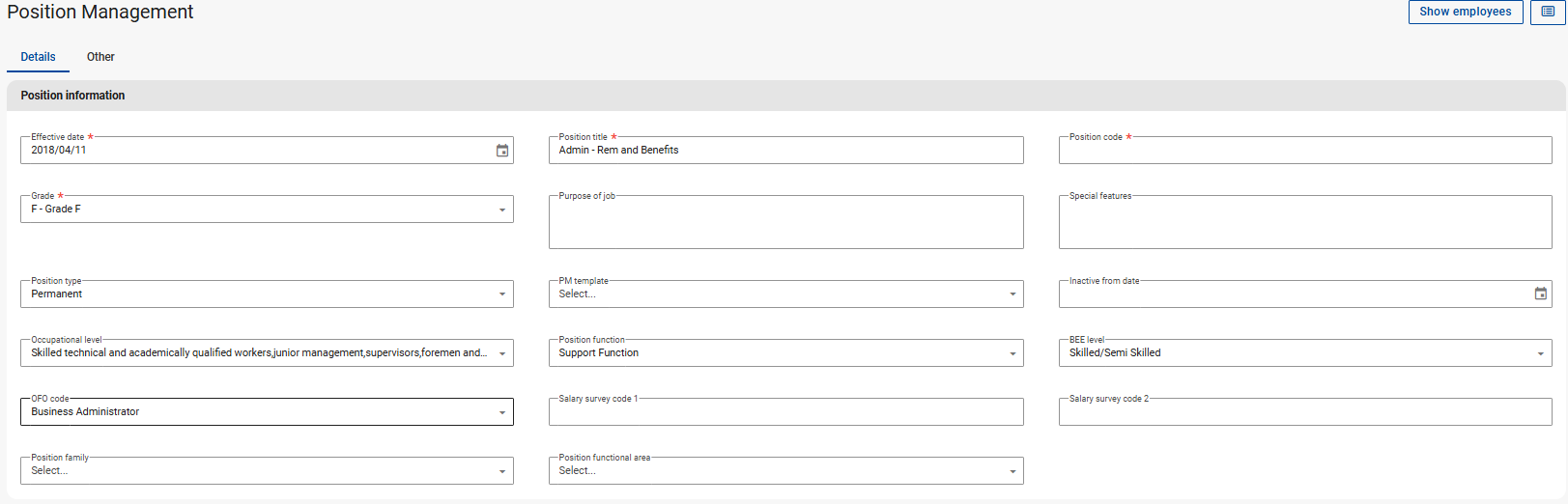Open the Position type dropdown
The width and height of the screenshot is (1568, 504).
coord(501,294)
